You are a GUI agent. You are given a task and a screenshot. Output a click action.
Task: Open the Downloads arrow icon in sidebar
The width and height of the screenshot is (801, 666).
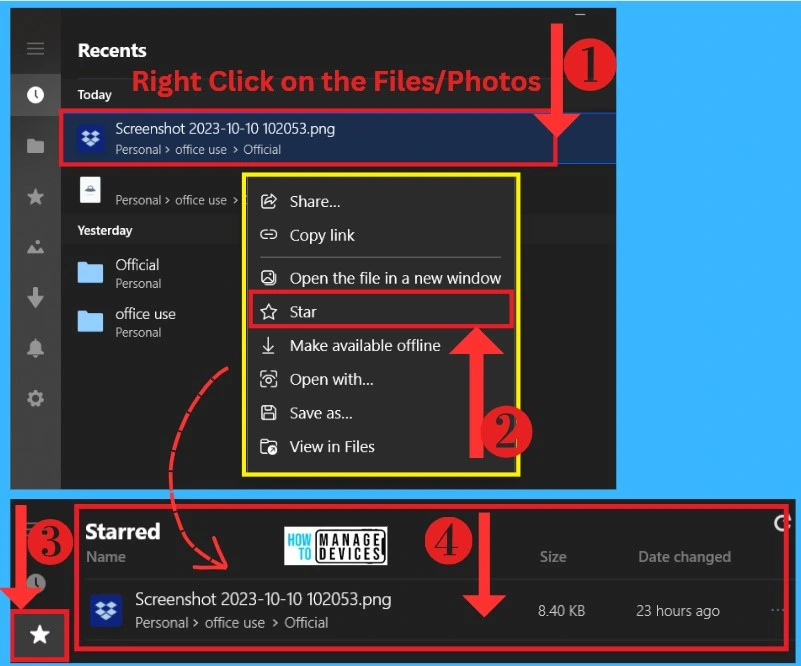click(35, 297)
